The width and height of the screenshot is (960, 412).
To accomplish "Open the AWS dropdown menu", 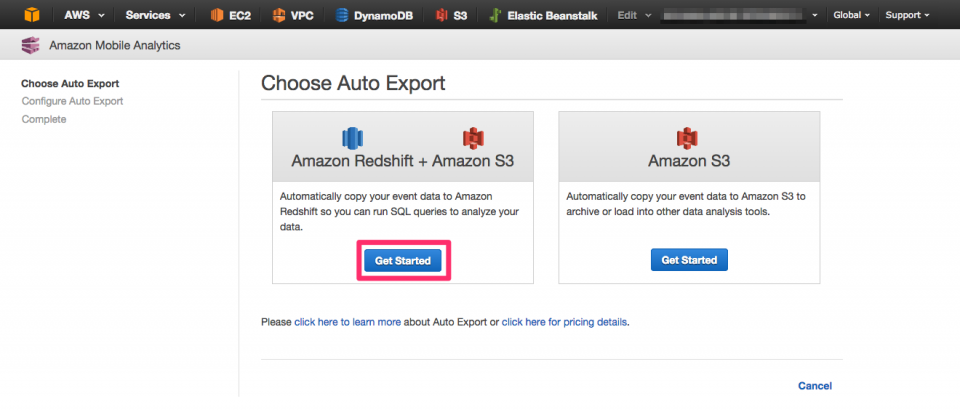I will click(84, 15).
